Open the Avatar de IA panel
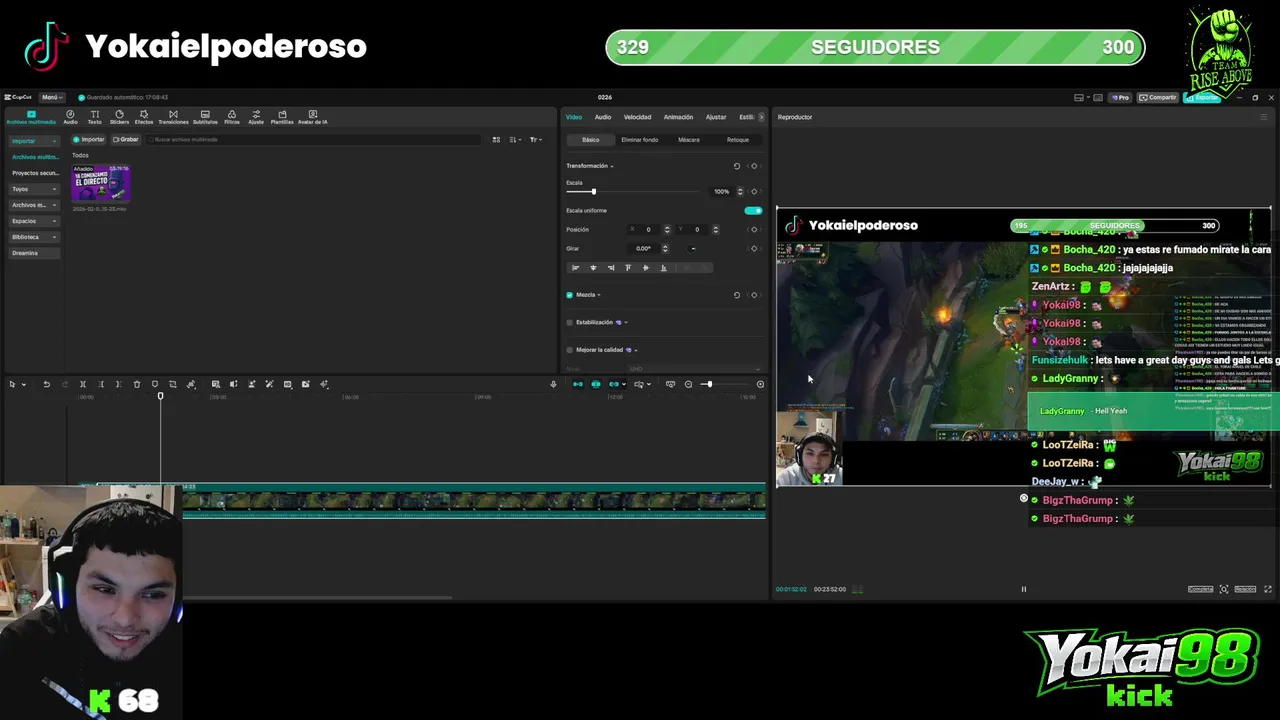1280x720 pixels. point(313,117)
